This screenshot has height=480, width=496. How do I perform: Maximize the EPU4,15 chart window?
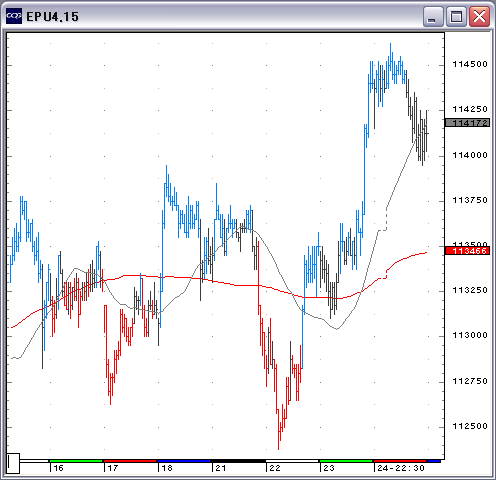point(456,17)
